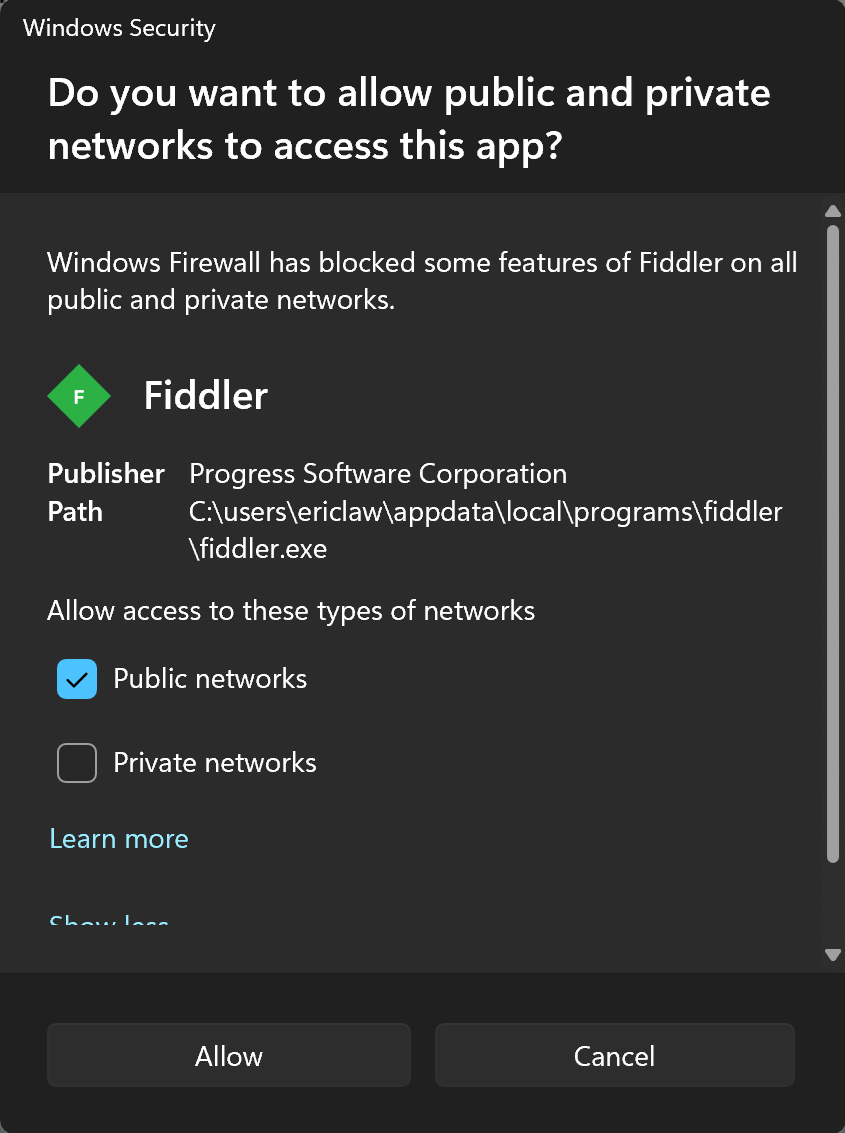The width and height of the screenshot is (845, 1133).
Task: Click the green Fiddler diamond icon
Action: pyautogui.click(x=79, y=396)
